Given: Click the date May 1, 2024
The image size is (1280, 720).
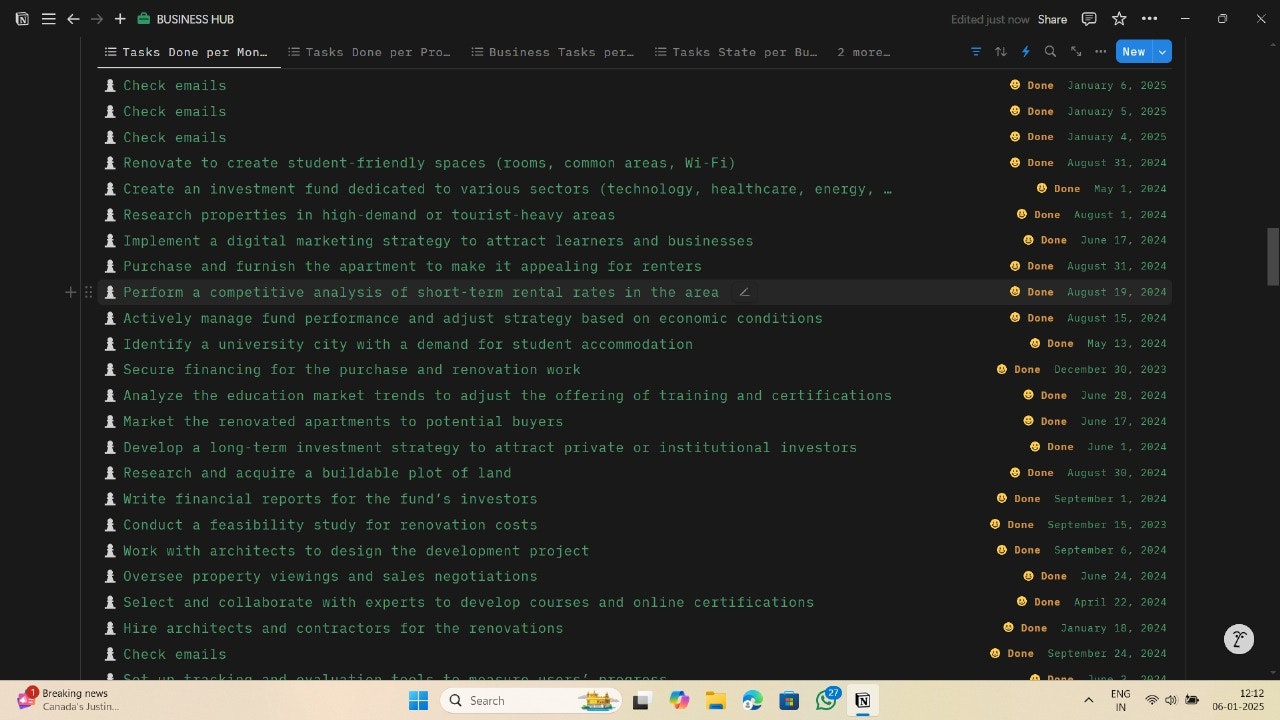Looking at the screenshot, I should tap(1130, 189).
